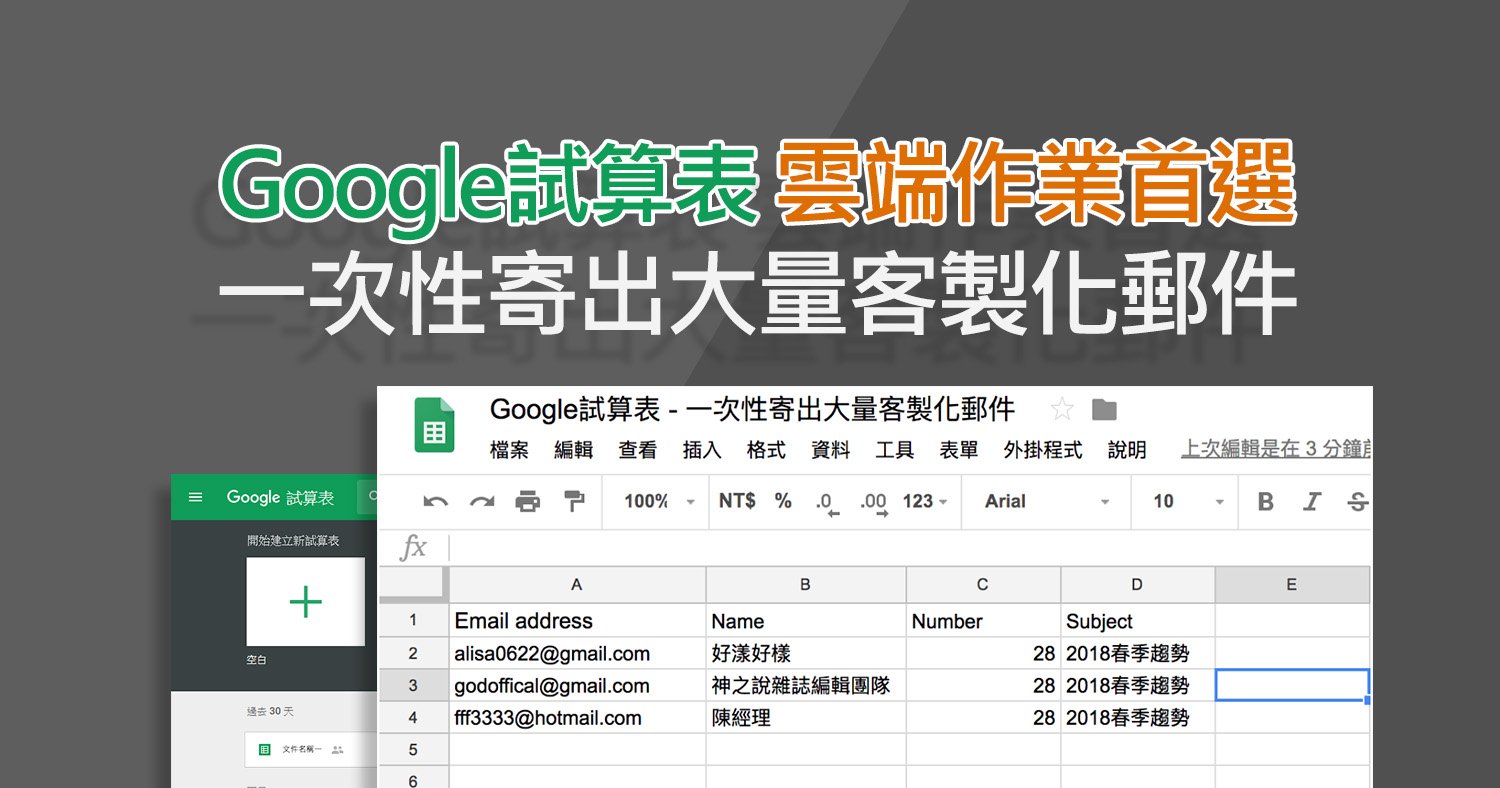1500x788 pixels.
Task: Open the 查看 menu
Action: pyautogui.click(x=637, y=450)
